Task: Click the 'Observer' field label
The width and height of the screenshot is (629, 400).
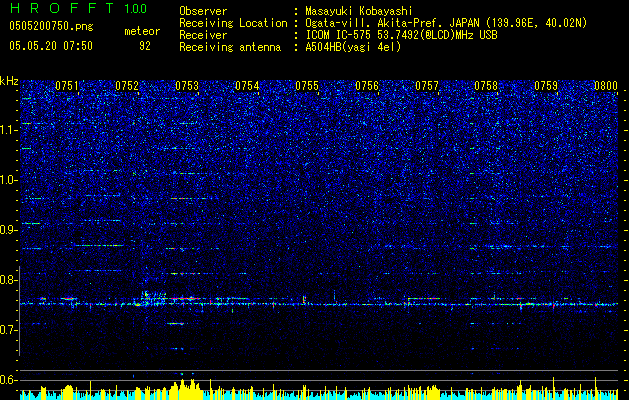Action: [203, 11]
